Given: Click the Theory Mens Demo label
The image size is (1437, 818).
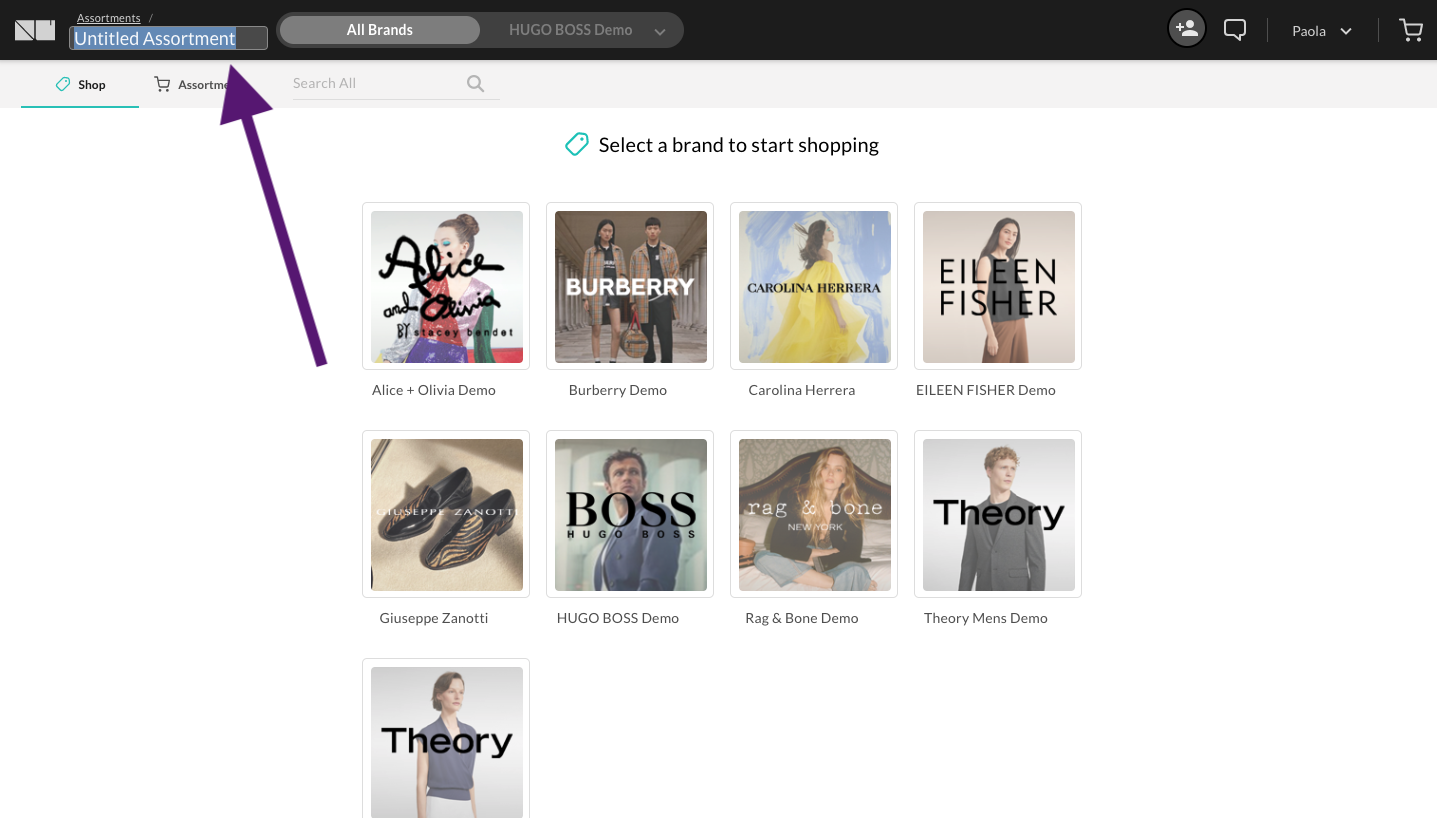Looking at the screenshot, I should coord(986,618).
